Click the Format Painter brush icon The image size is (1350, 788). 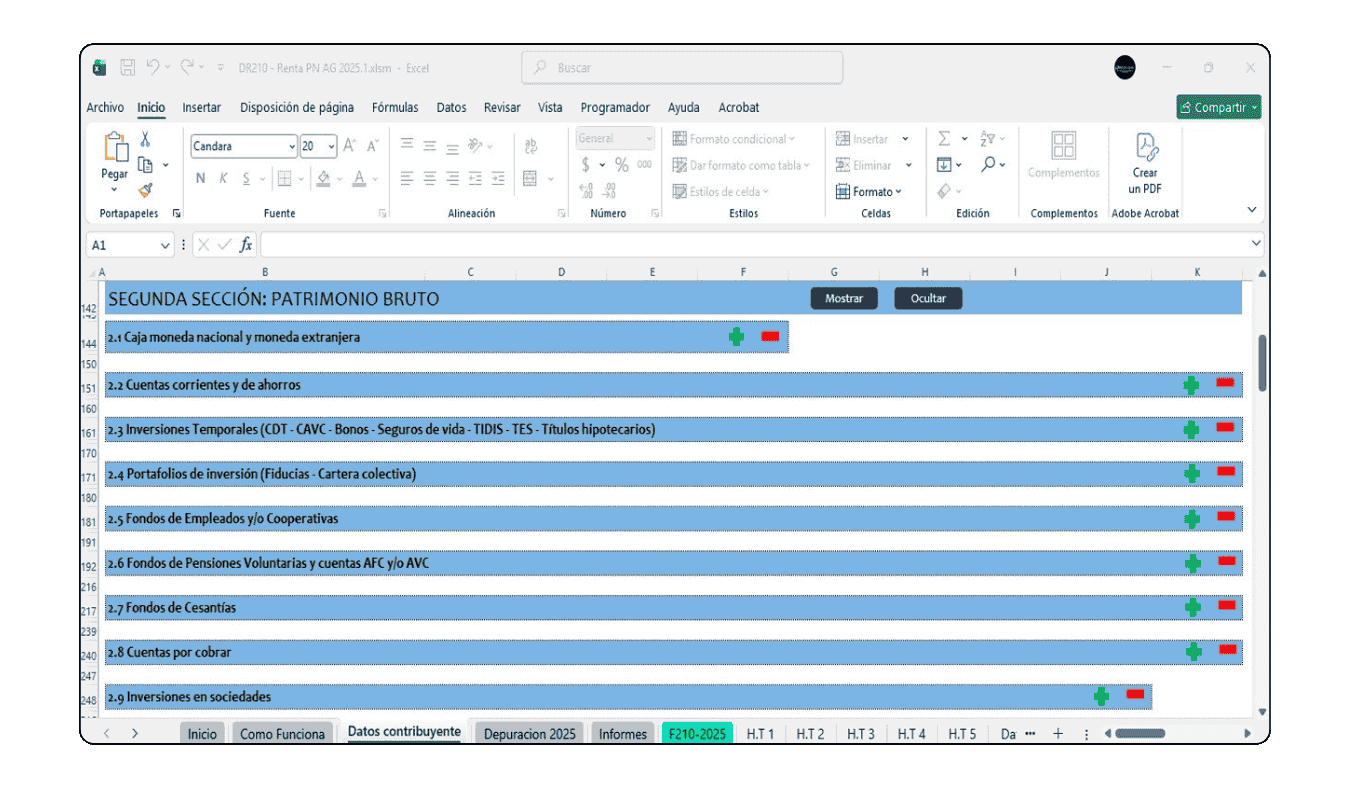(x=145, y=190)
